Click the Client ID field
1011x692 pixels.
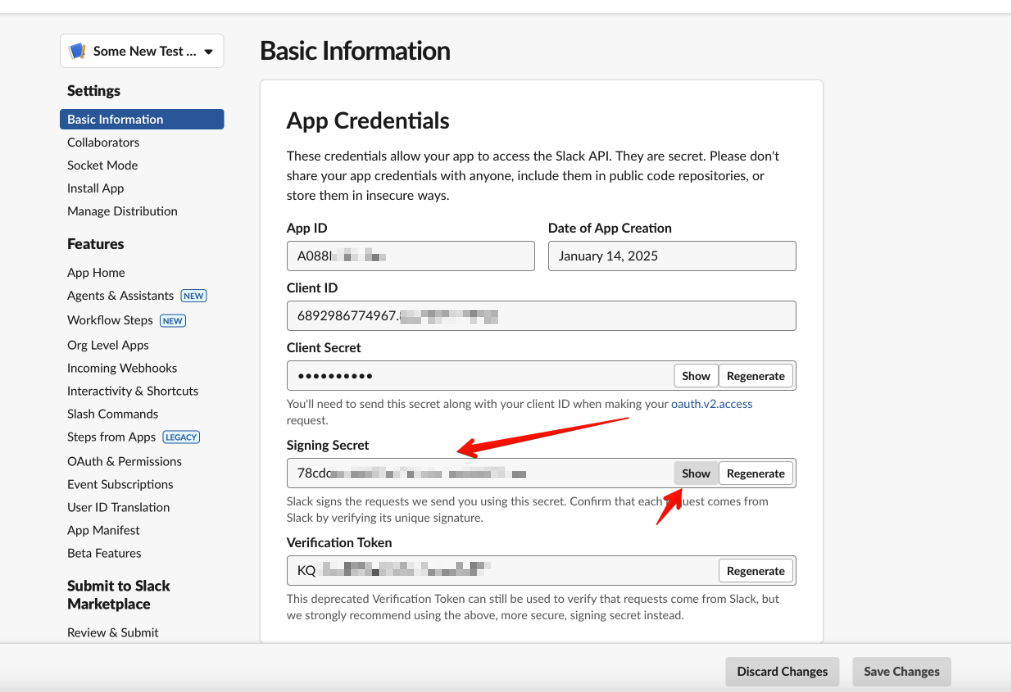[x=540, y=316]
